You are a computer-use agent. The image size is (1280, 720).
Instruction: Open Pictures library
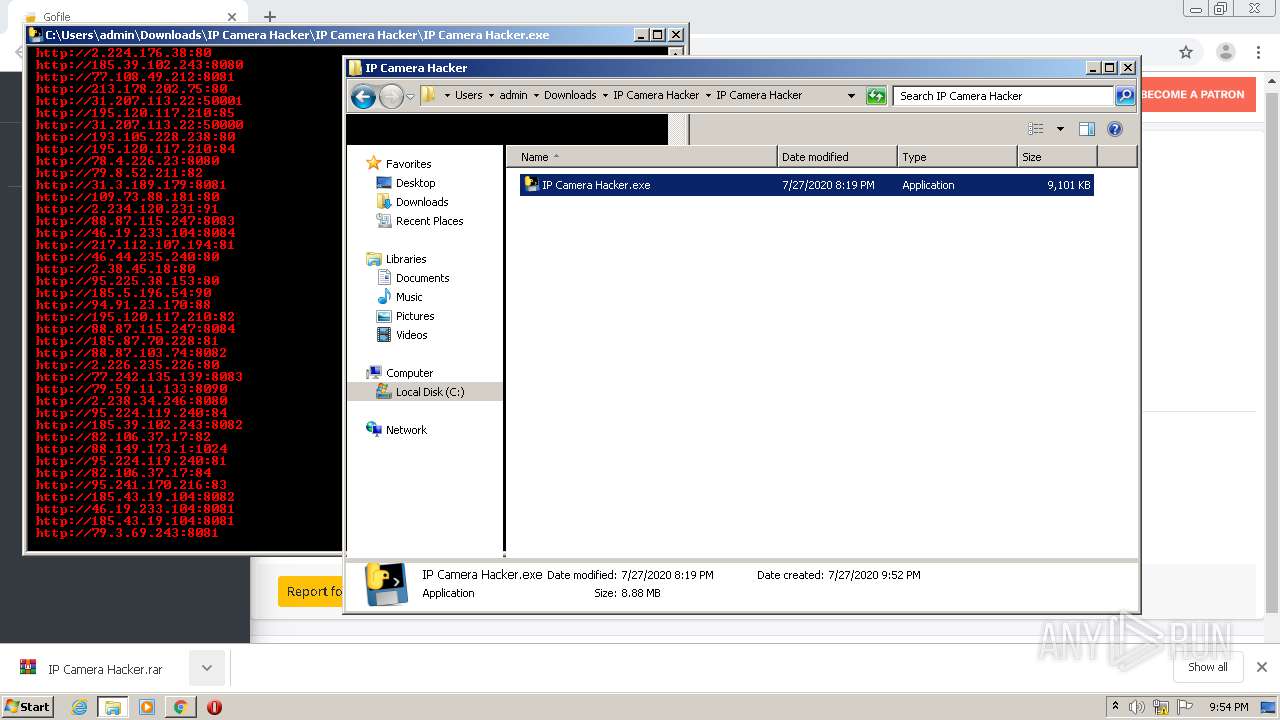pyautogui.click(x=414, y=316)
